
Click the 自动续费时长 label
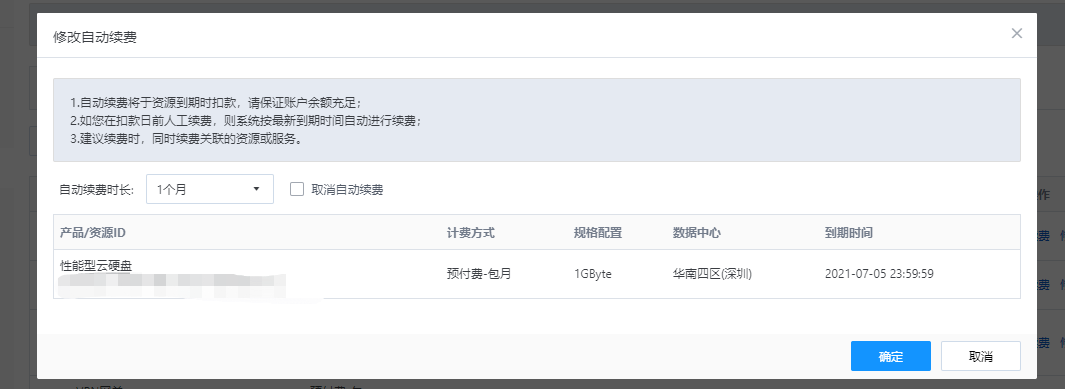tap(97, 190)
